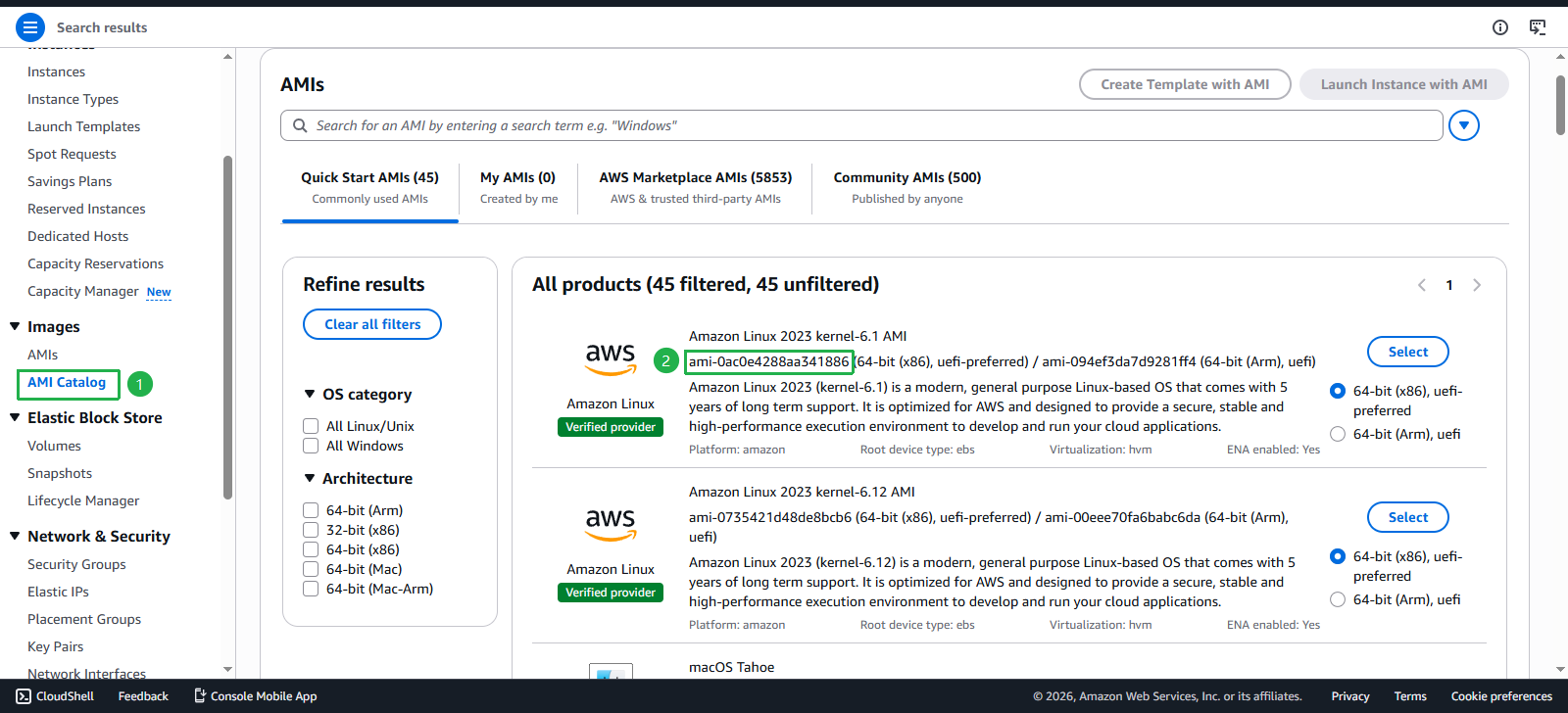Switch to Quick Start AMIs tab
Image resolution: width=1568 pixels, height=713 pixels.
point(369,187)
